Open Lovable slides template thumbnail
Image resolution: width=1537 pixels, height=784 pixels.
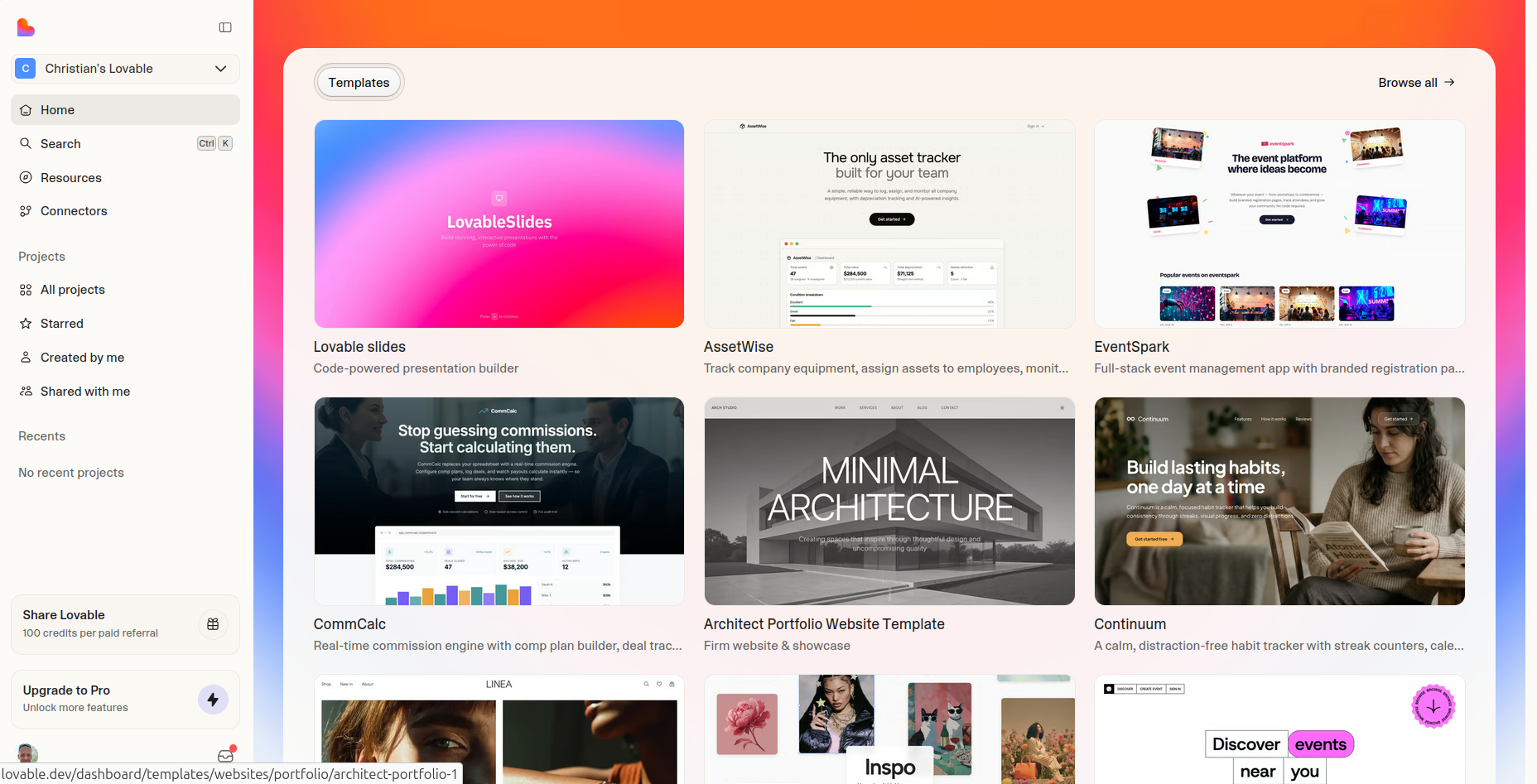499,224
